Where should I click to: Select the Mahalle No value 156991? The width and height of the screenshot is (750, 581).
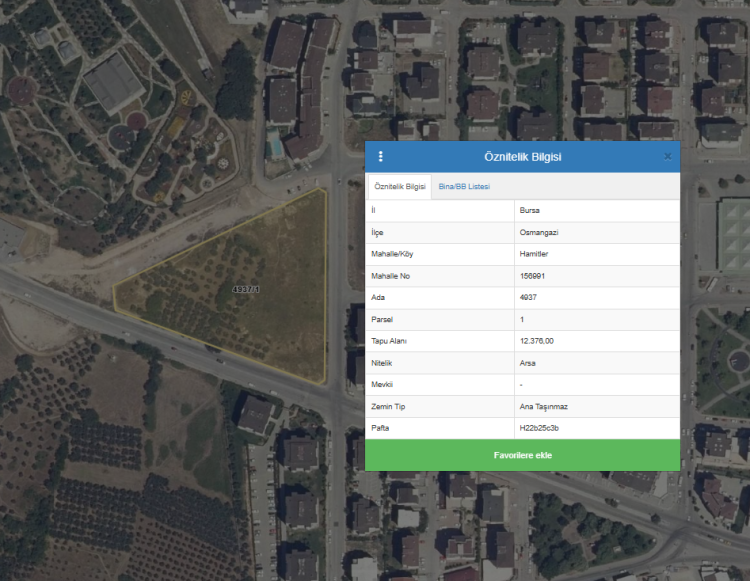click(x=533, y=276)
